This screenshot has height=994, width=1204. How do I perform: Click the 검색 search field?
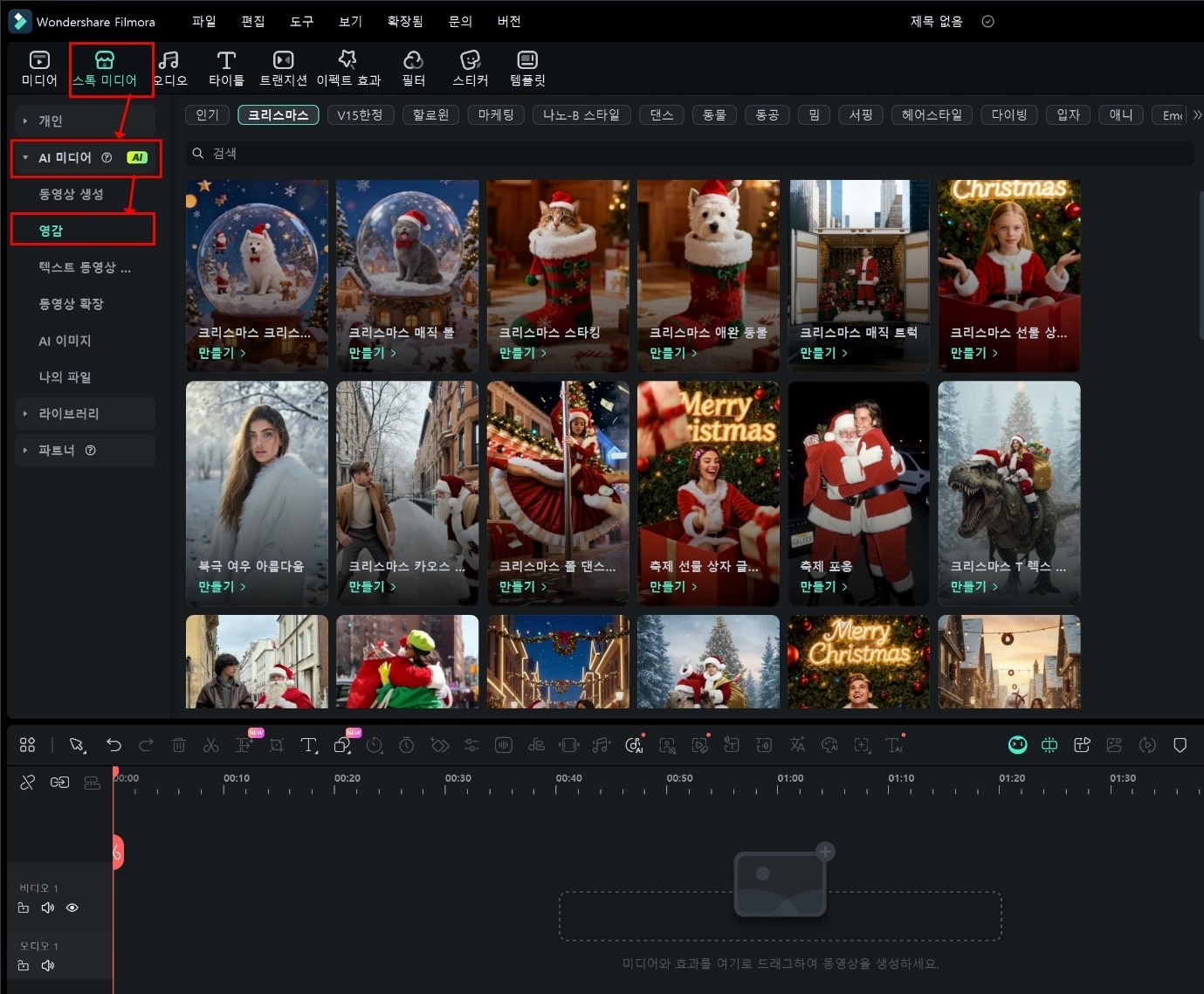pyautogui.click(x=690, y=153)
